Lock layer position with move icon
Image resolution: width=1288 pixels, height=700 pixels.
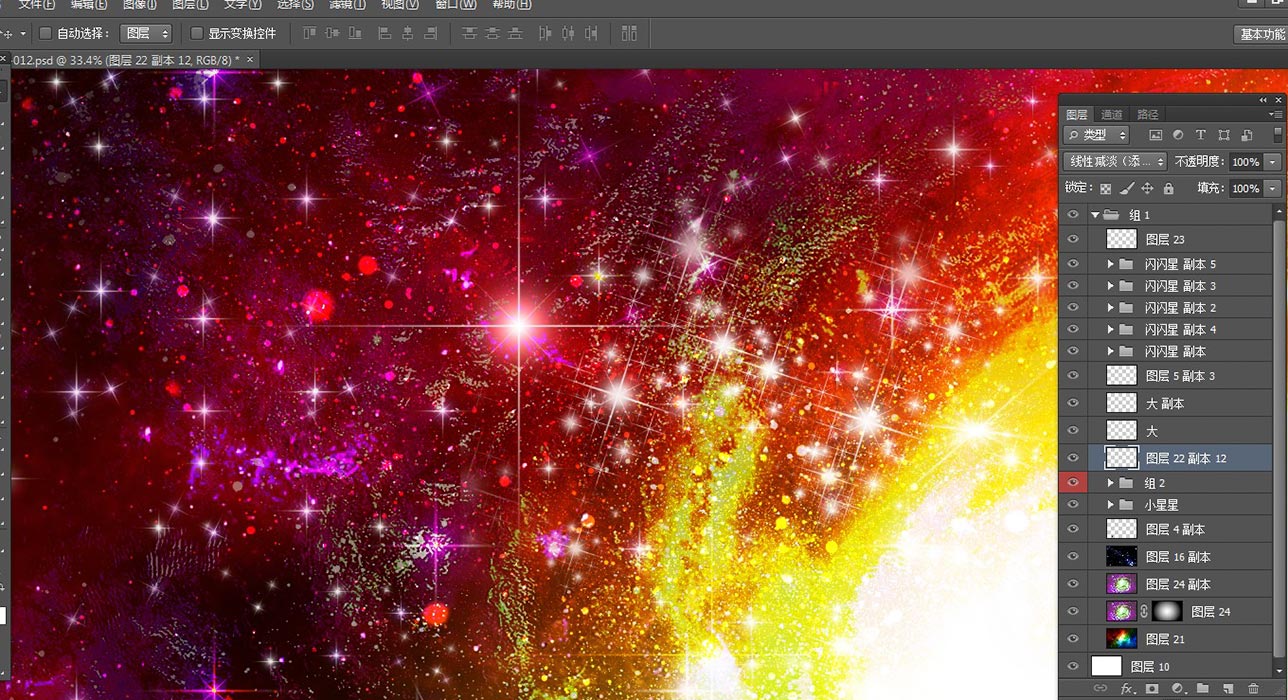click(1148, 188)
